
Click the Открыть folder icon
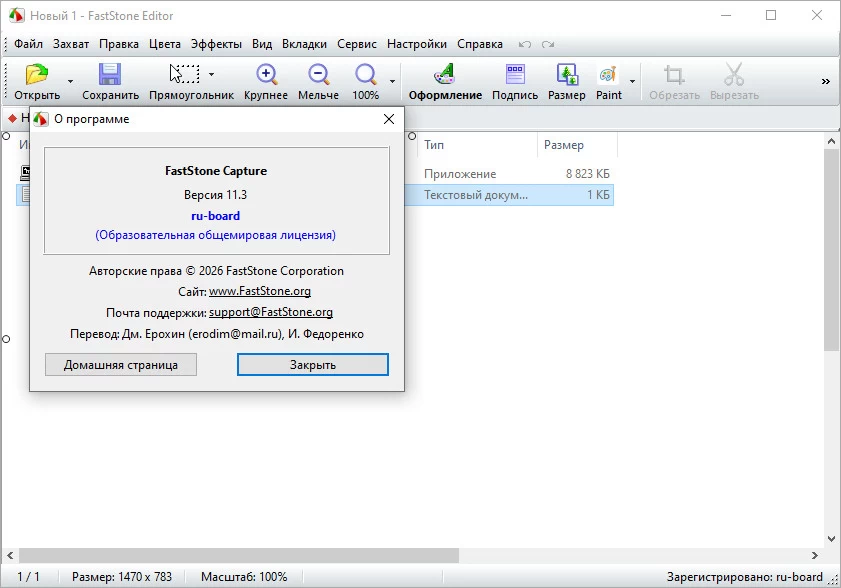36,74
